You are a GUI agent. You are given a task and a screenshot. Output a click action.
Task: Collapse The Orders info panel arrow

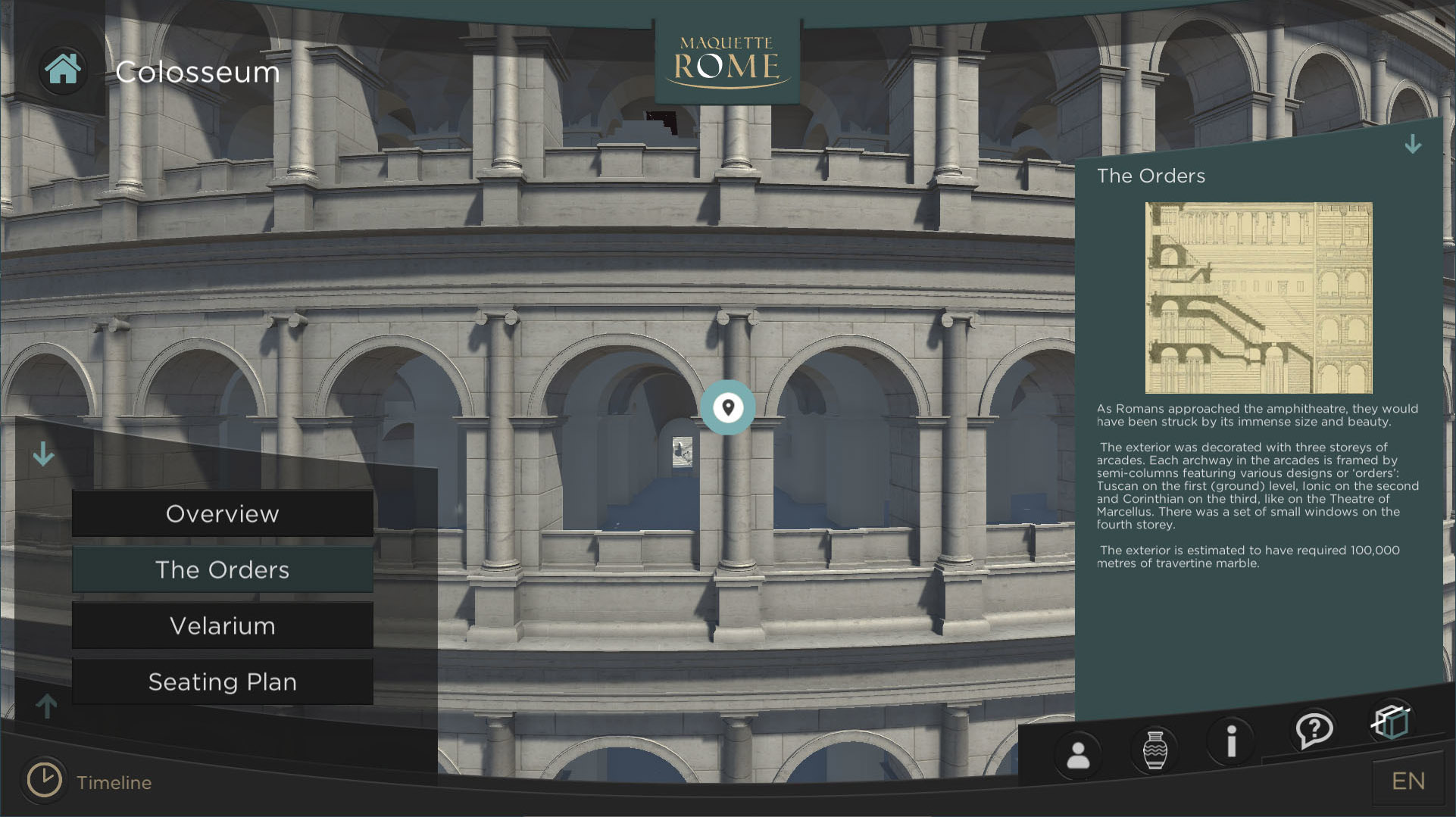(x=1412, y=145)
